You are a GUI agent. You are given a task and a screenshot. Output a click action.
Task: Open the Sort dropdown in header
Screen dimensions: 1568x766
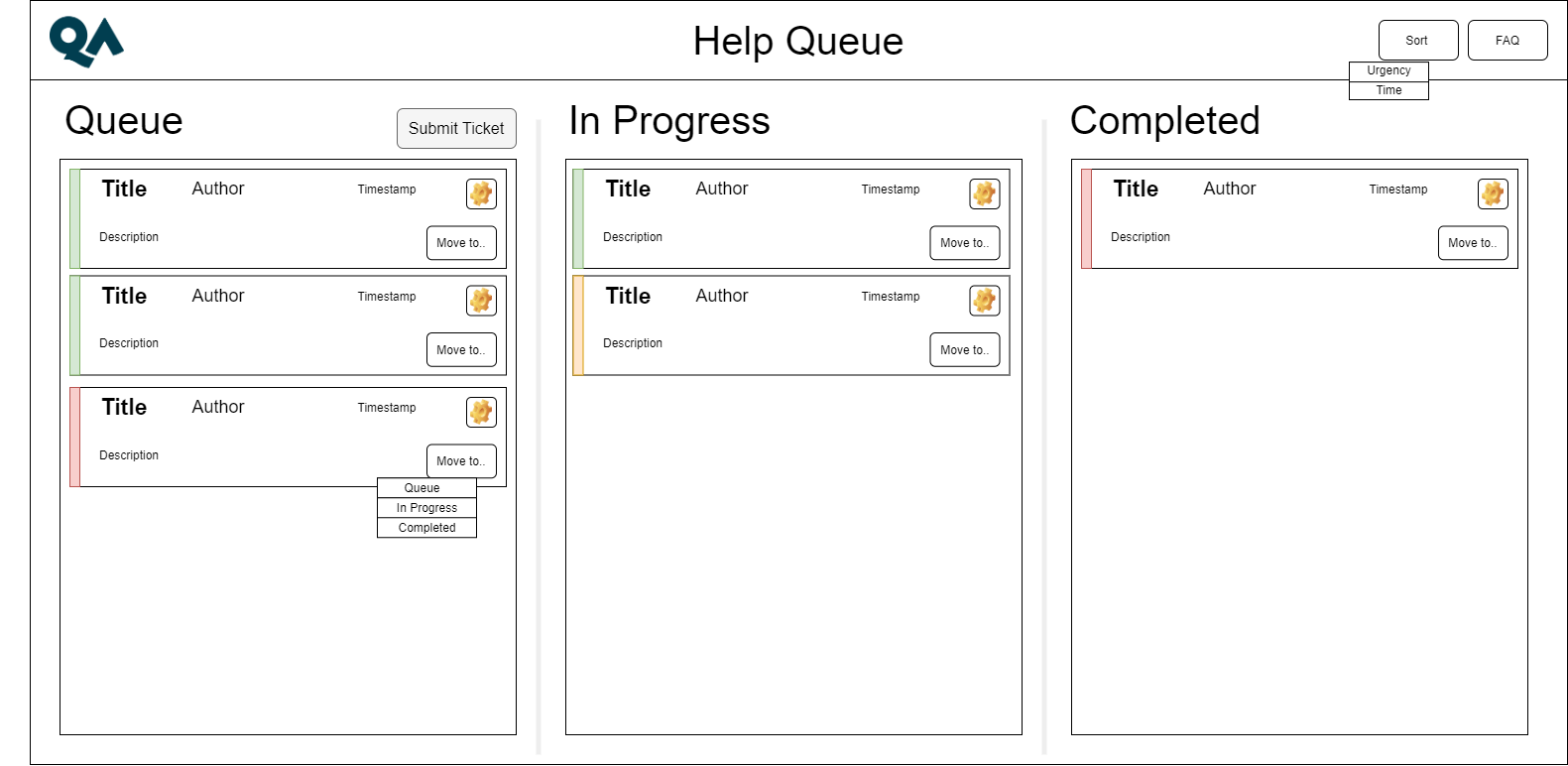click(x=1418, y=41)
